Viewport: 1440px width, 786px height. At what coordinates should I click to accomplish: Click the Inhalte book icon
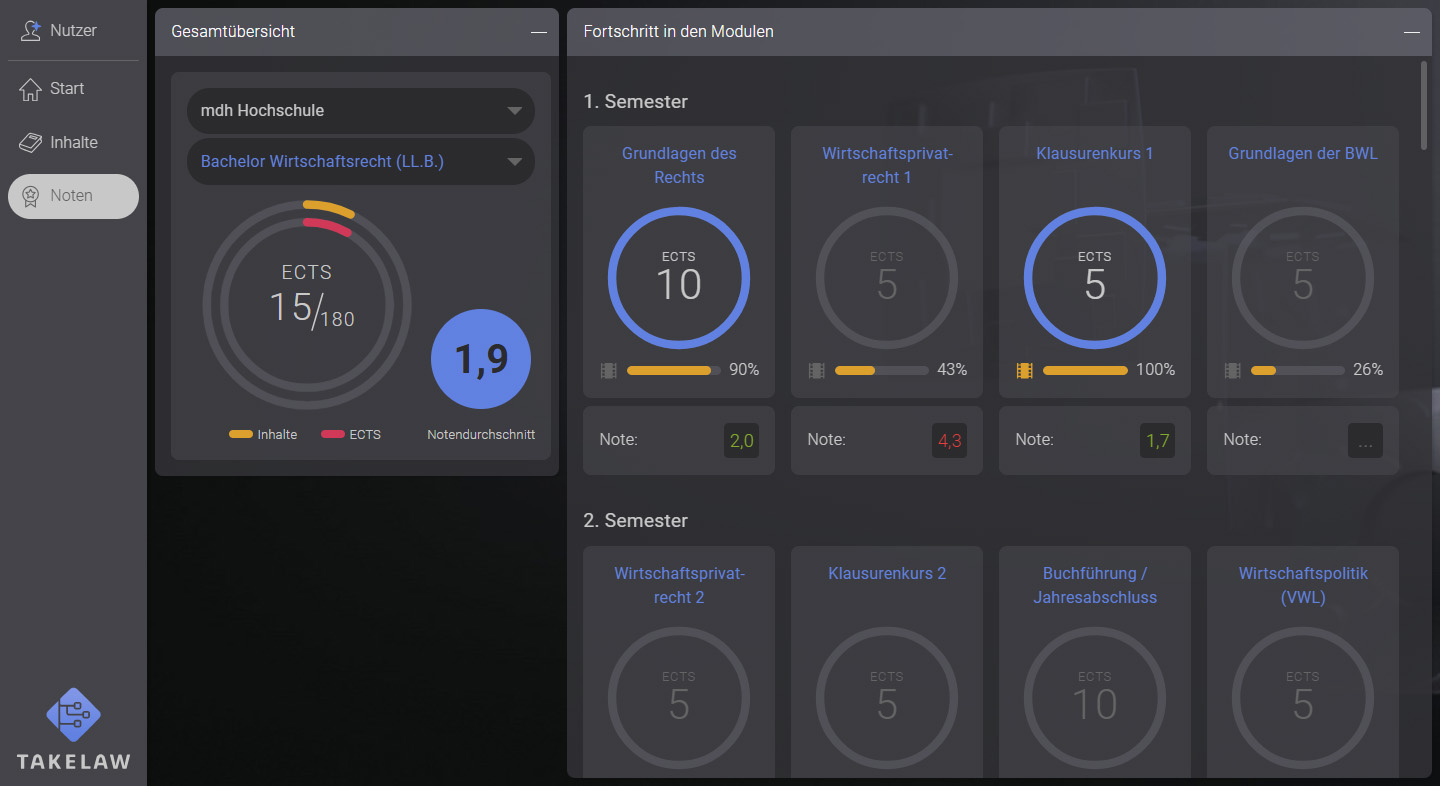click(28, 142)
